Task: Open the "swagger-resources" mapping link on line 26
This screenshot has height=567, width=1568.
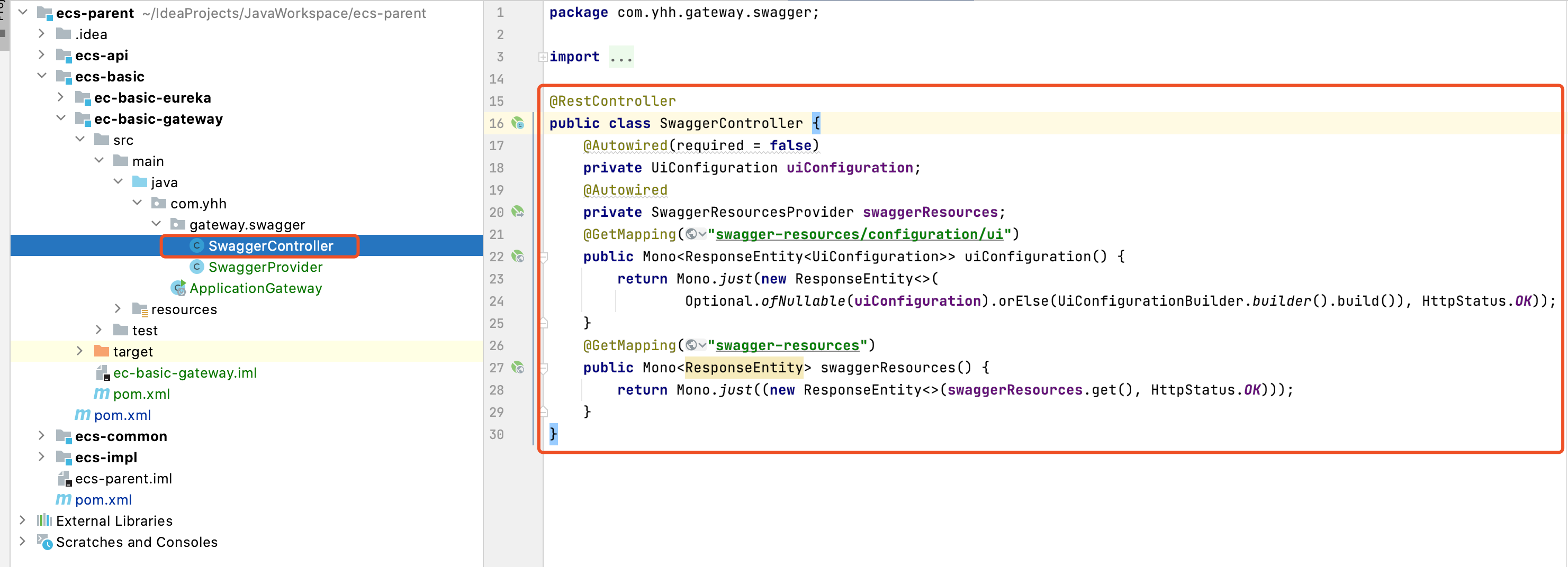Action: (787, 345)
